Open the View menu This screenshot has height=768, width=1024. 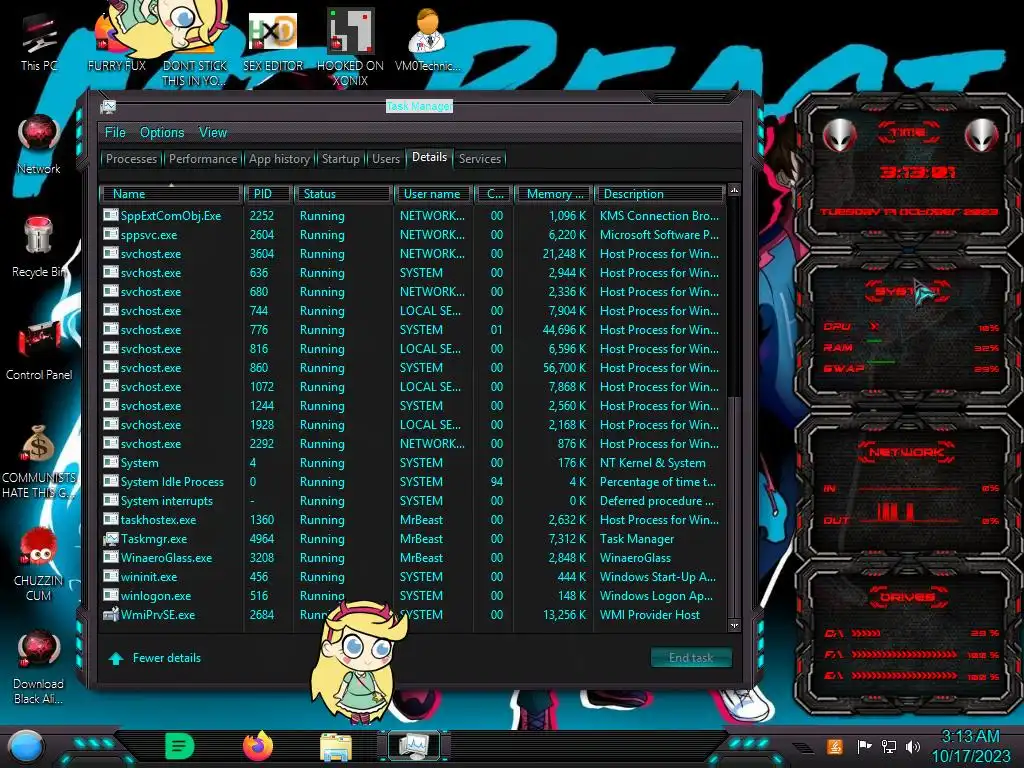213,133
